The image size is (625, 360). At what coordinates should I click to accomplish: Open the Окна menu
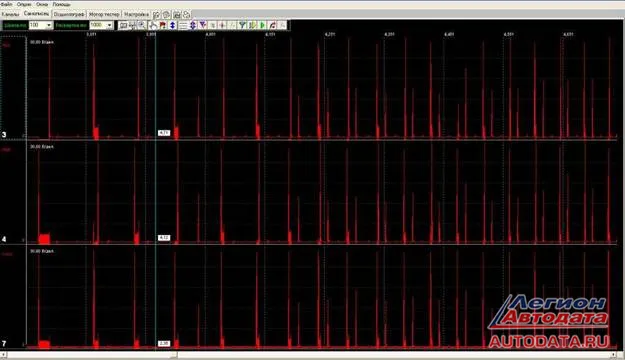[x=42, y=4]
